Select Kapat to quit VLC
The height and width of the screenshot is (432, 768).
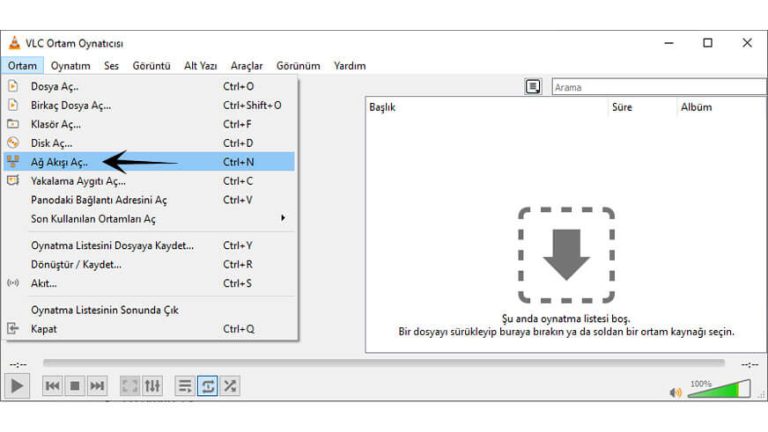tap(149, 329)
